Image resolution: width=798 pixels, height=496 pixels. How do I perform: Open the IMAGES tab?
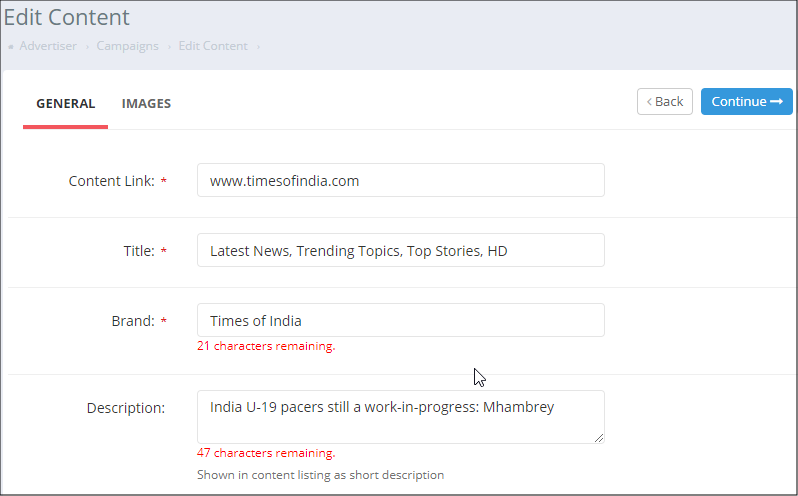click(146, 103)
